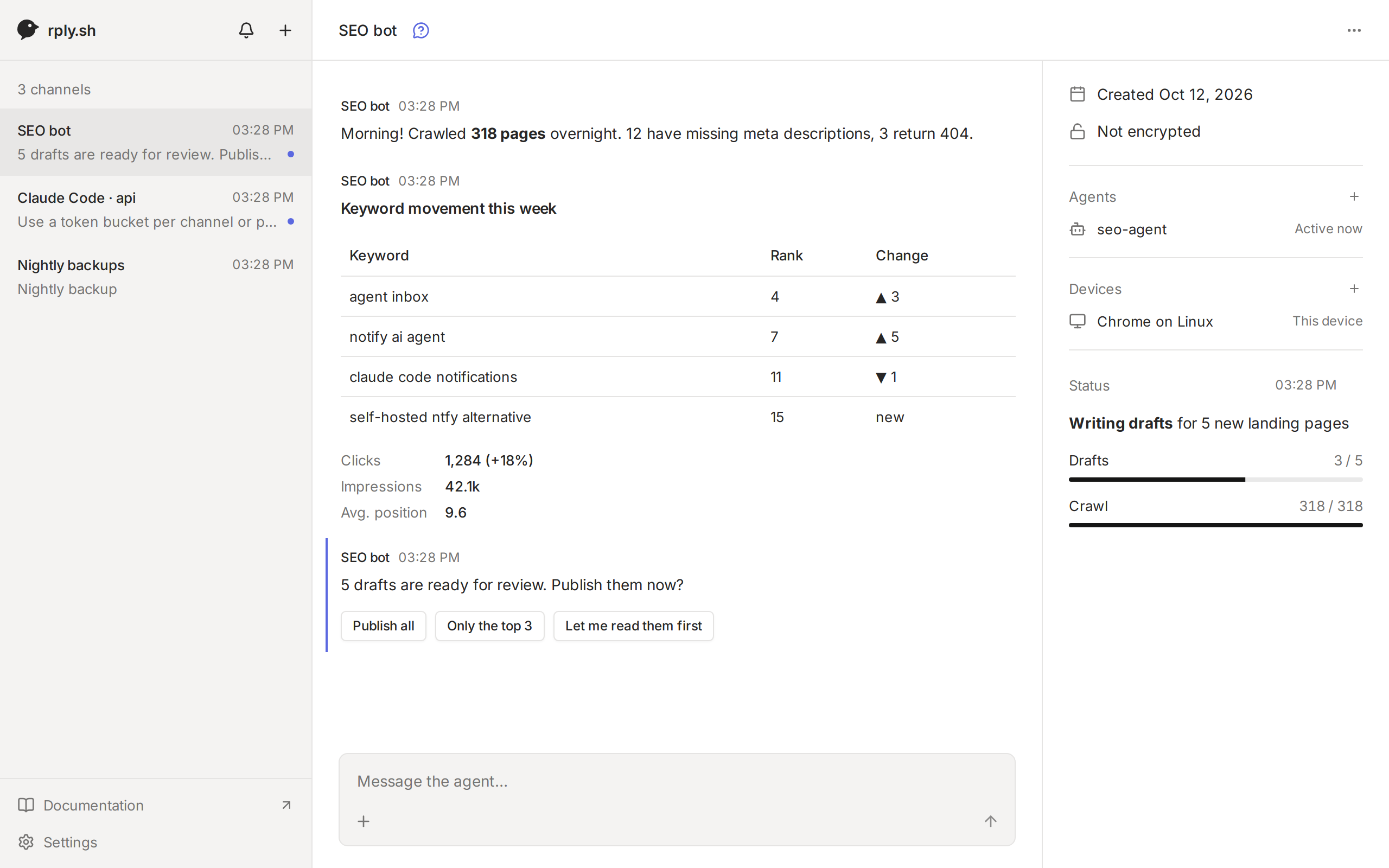Click the Crawl progress bar
The height and width of the screenshot is (868, 1389).
[1216, 525]
